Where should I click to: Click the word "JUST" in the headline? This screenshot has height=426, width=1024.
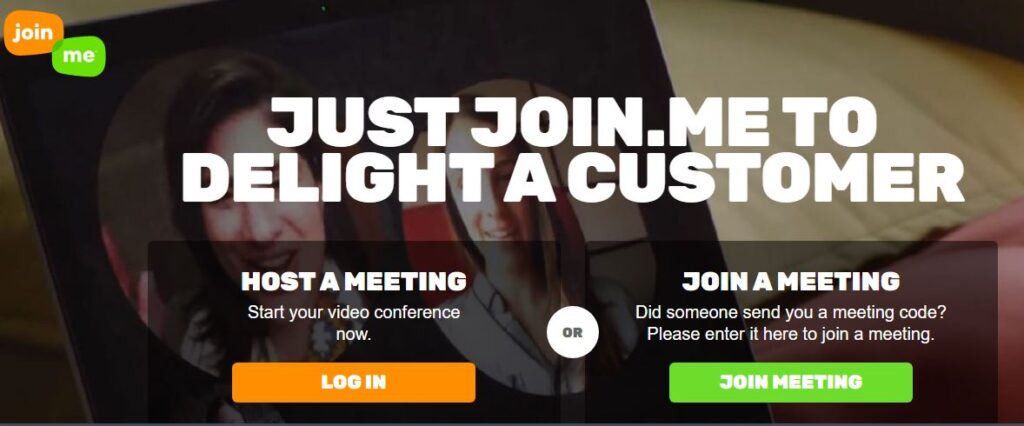point(362,122)
